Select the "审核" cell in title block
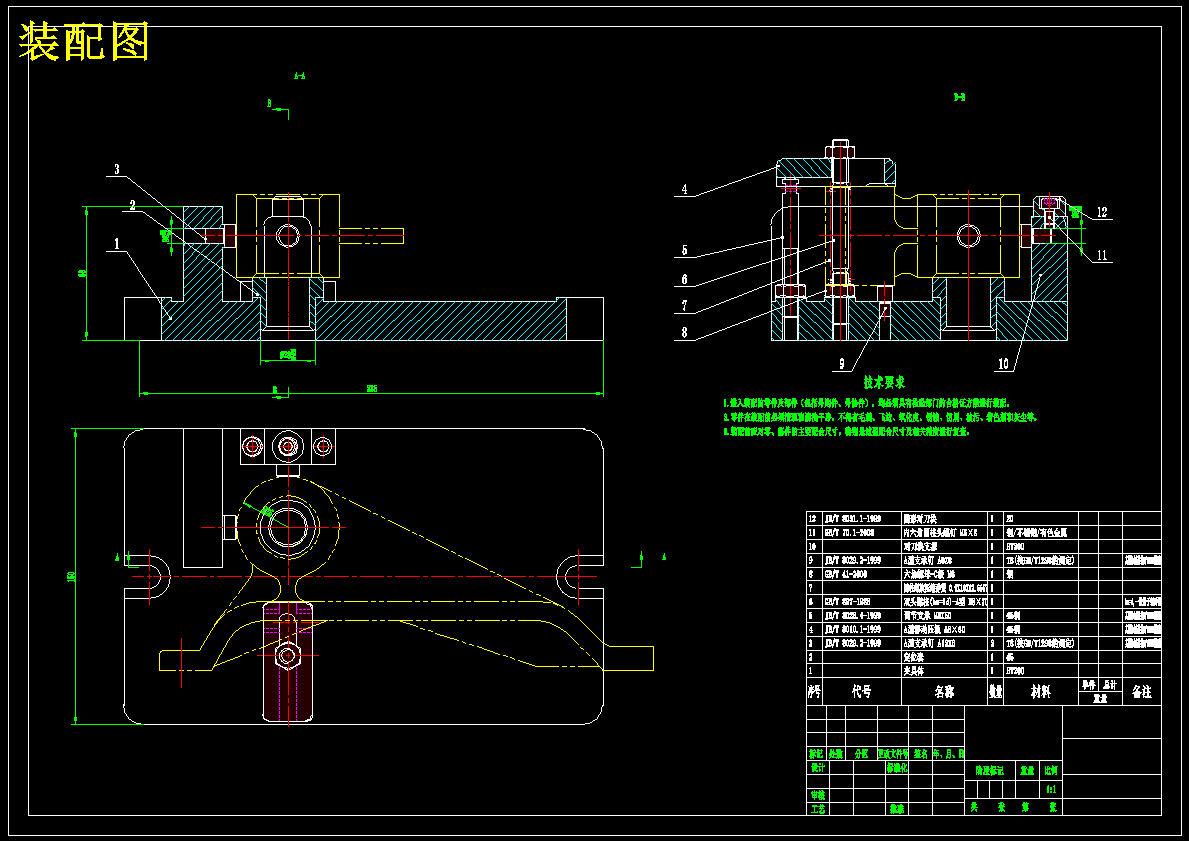The image size is (1189, 841). tap(817, 795)
